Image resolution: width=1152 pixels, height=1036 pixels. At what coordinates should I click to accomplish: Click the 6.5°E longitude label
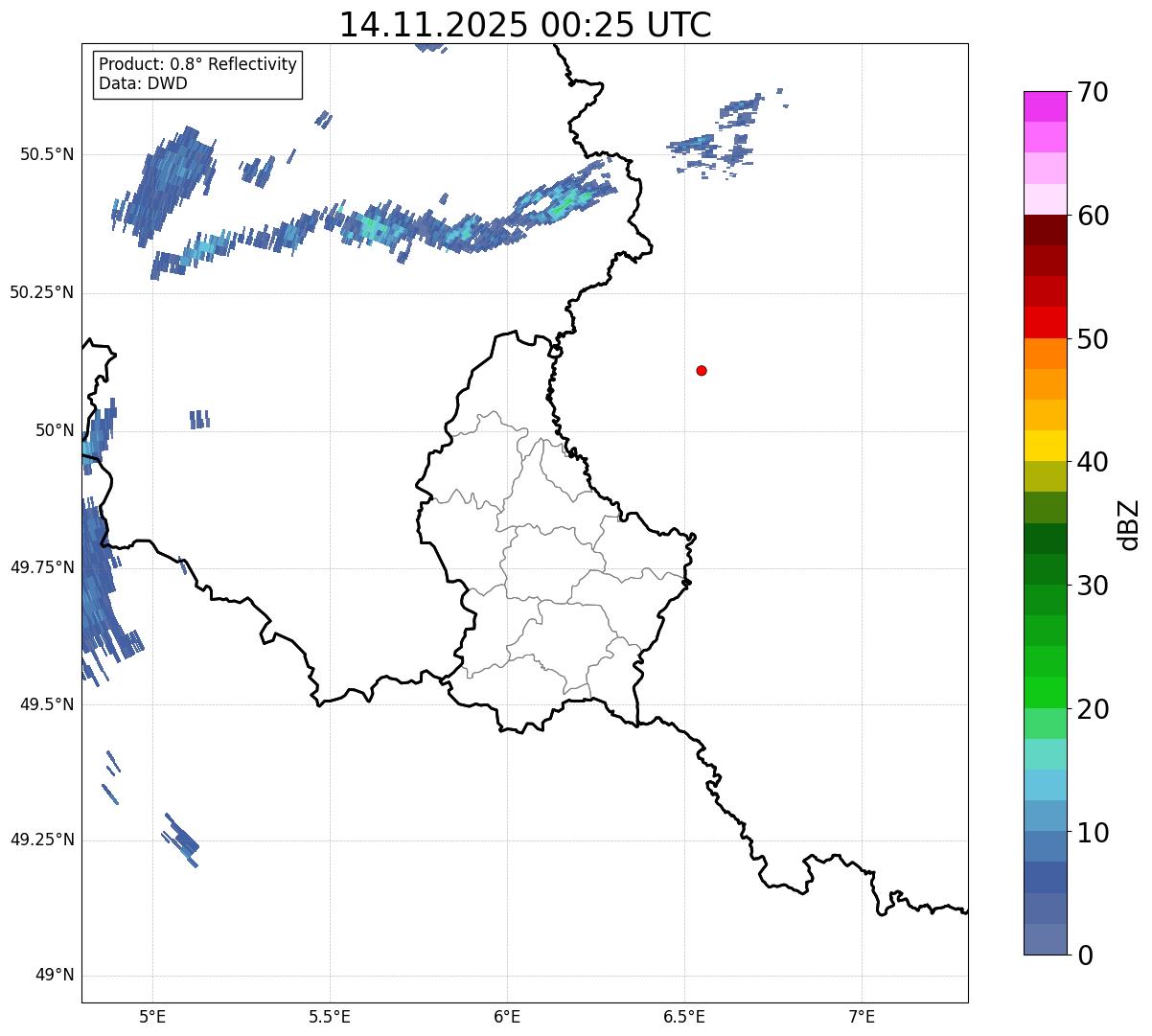tap(684, 1016)
